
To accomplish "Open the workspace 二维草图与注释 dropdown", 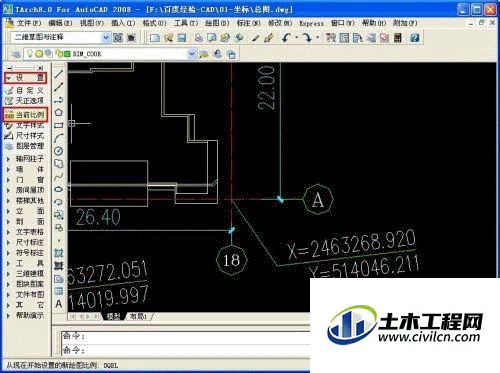I will (x=106, y=37).
